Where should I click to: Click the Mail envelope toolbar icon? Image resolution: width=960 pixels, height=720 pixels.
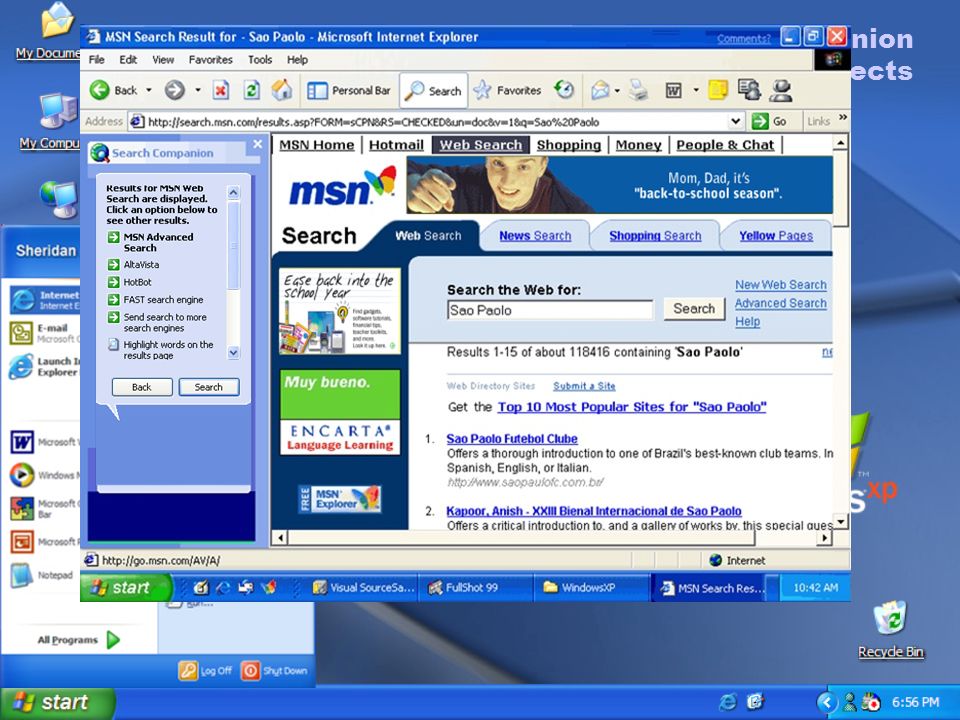[600, 91]
